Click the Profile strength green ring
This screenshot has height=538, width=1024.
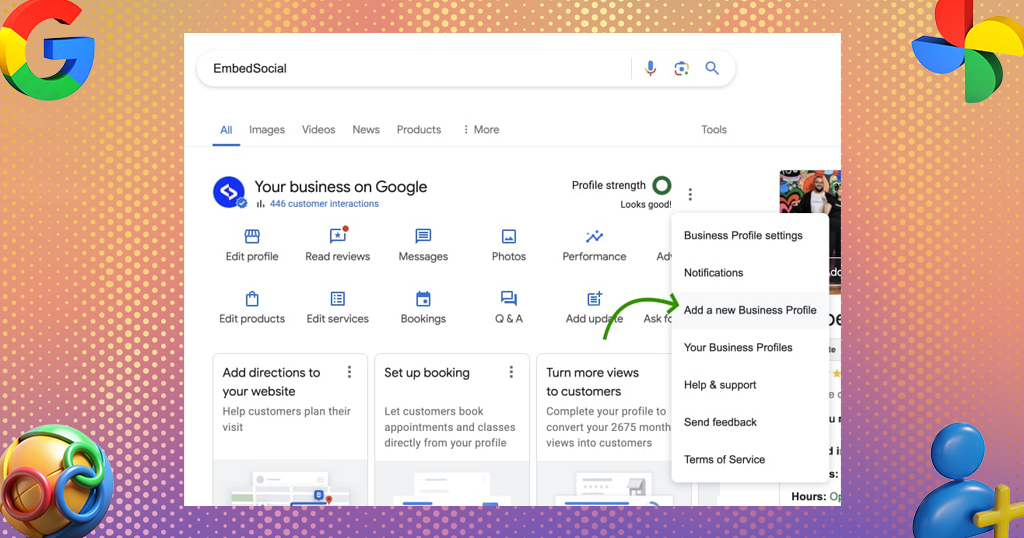(x=662, y=185)
